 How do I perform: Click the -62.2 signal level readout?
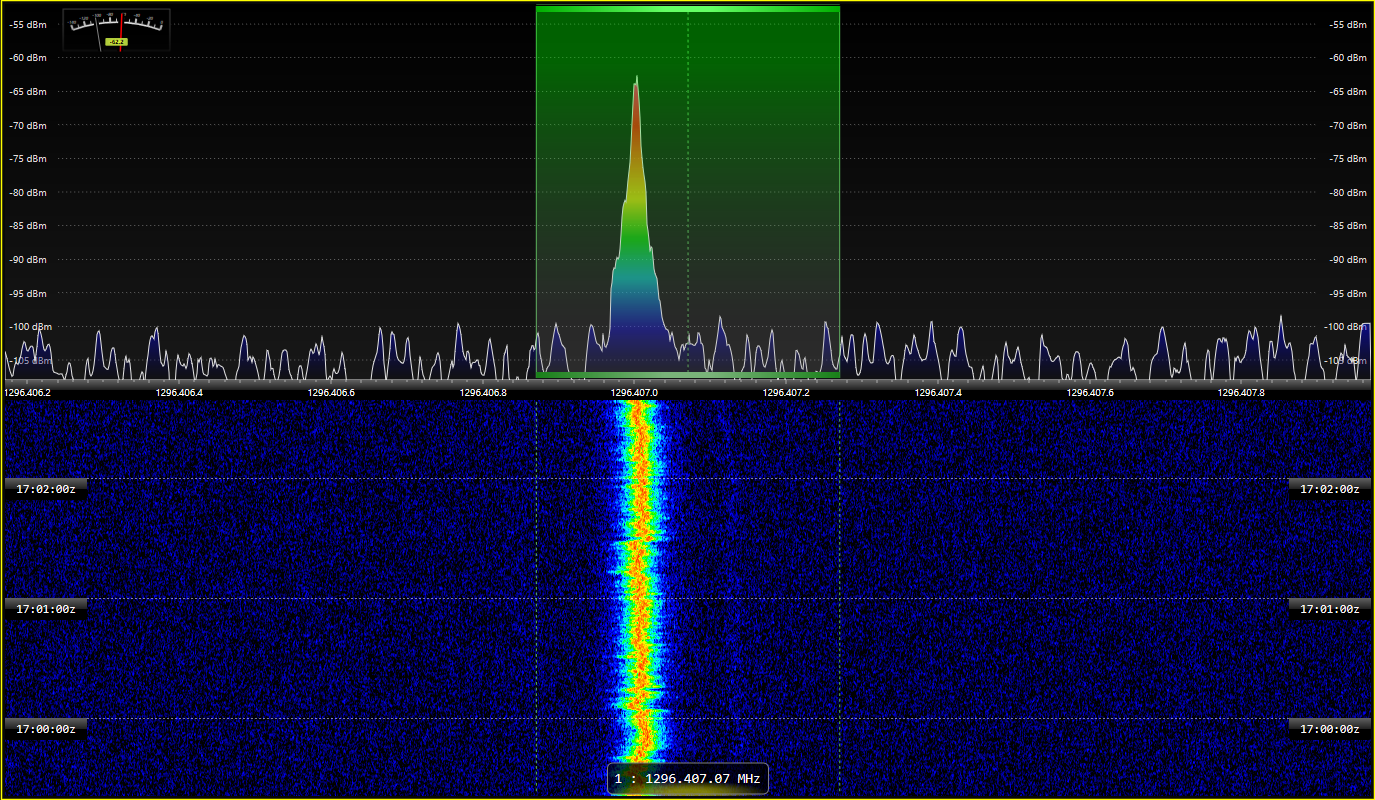tap(116, 42)
